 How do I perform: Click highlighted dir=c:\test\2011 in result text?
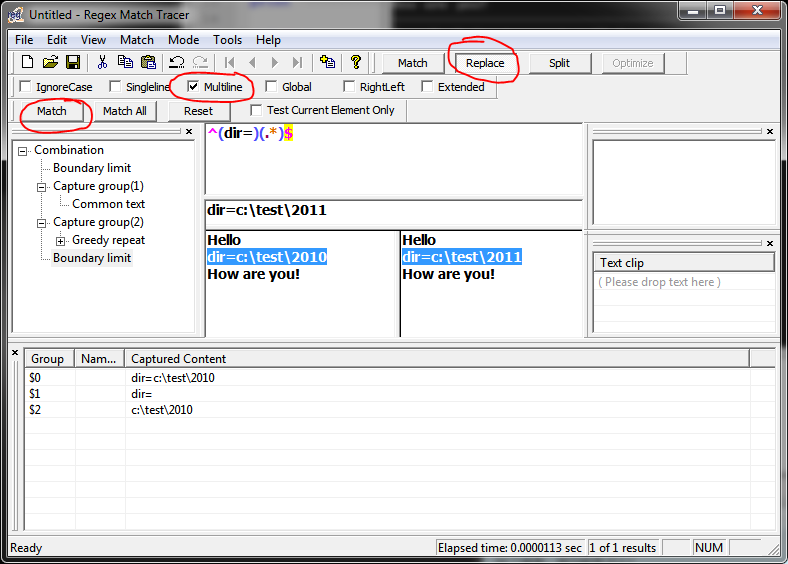click(462, 257)
